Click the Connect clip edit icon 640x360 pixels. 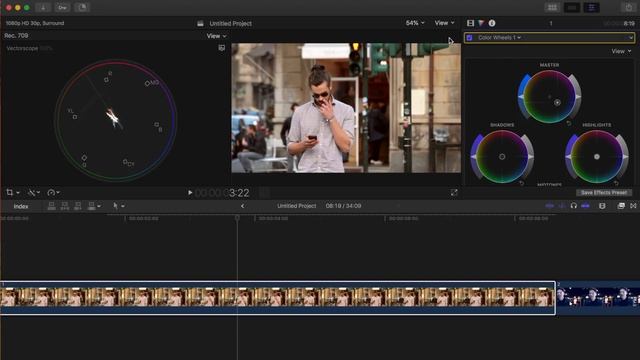point(51,206)
